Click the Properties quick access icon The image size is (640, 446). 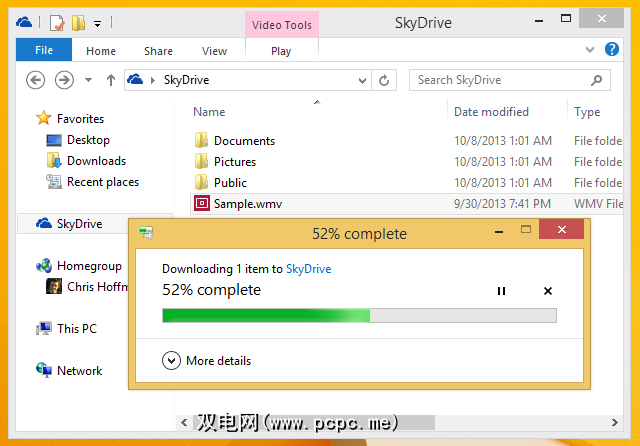point(57,23)
